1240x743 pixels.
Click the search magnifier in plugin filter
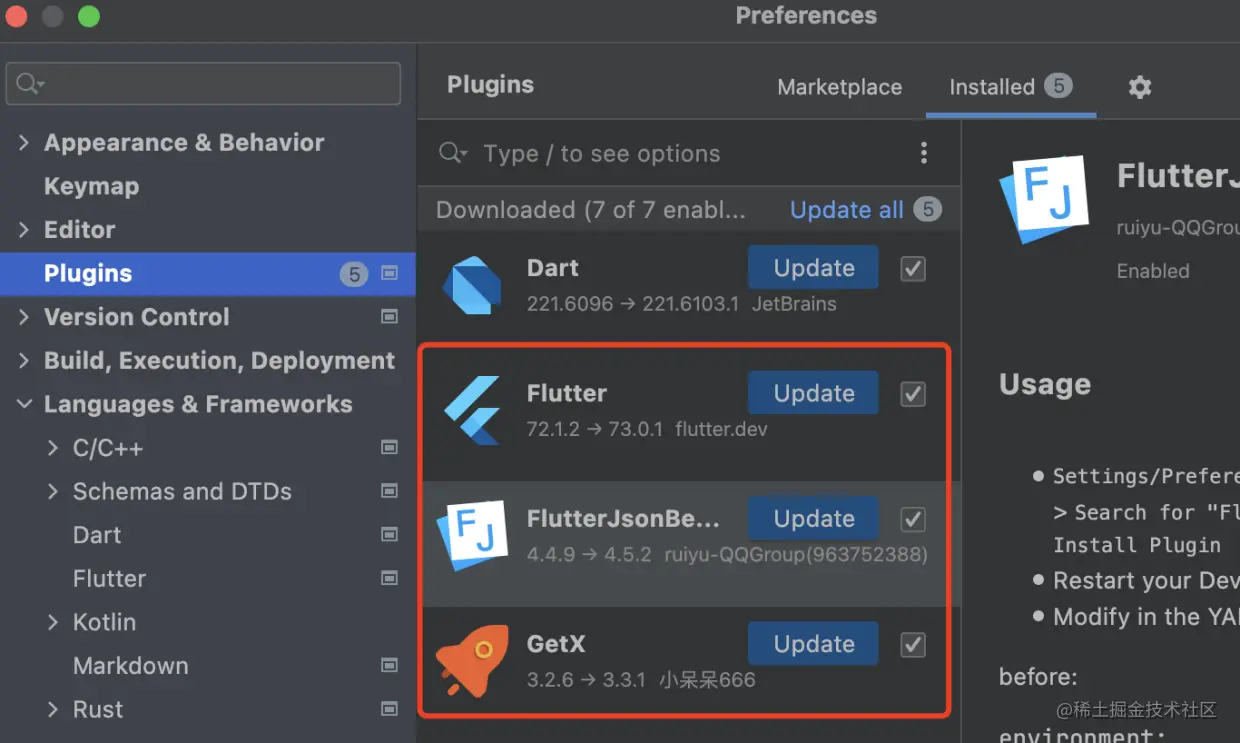point(452,153)
